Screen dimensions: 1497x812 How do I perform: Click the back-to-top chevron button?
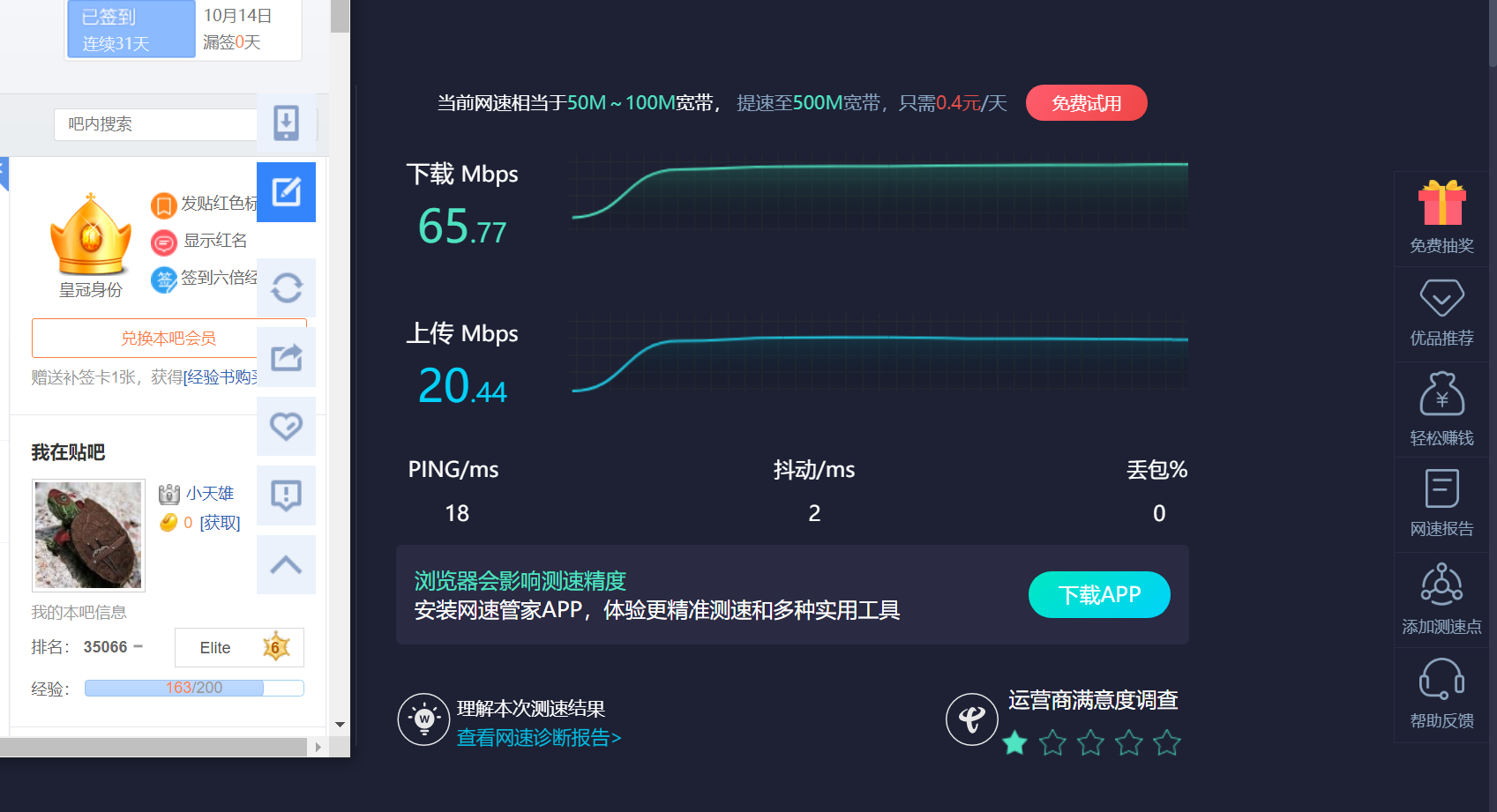pos(286,564)
